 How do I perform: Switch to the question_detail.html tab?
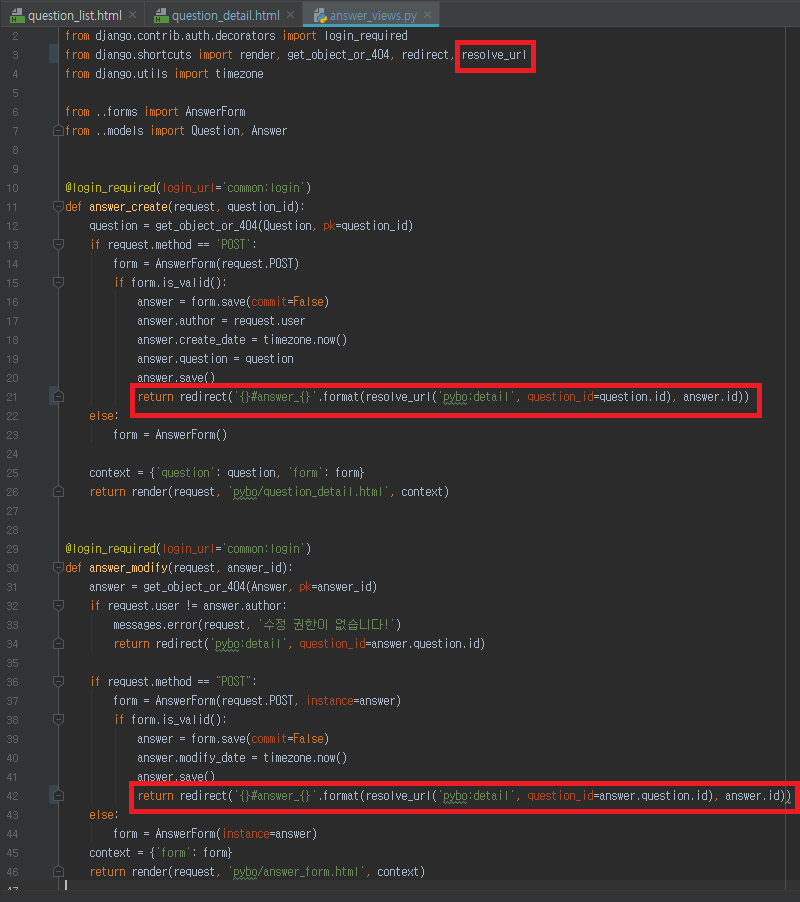[225, 15]
